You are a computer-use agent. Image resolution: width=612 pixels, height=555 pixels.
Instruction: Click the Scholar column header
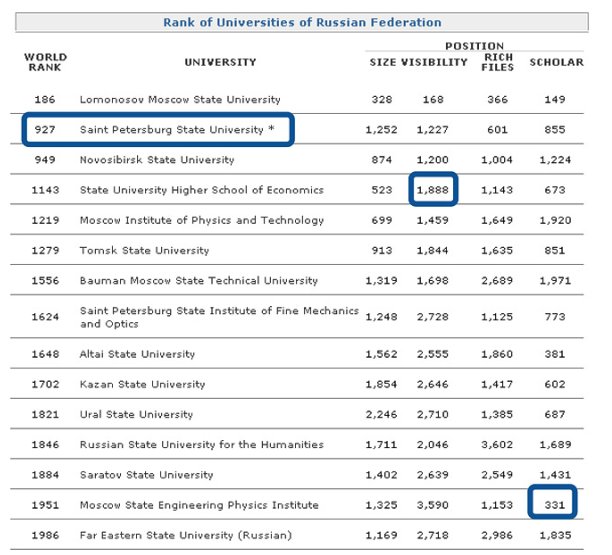(x=556, y=62)
